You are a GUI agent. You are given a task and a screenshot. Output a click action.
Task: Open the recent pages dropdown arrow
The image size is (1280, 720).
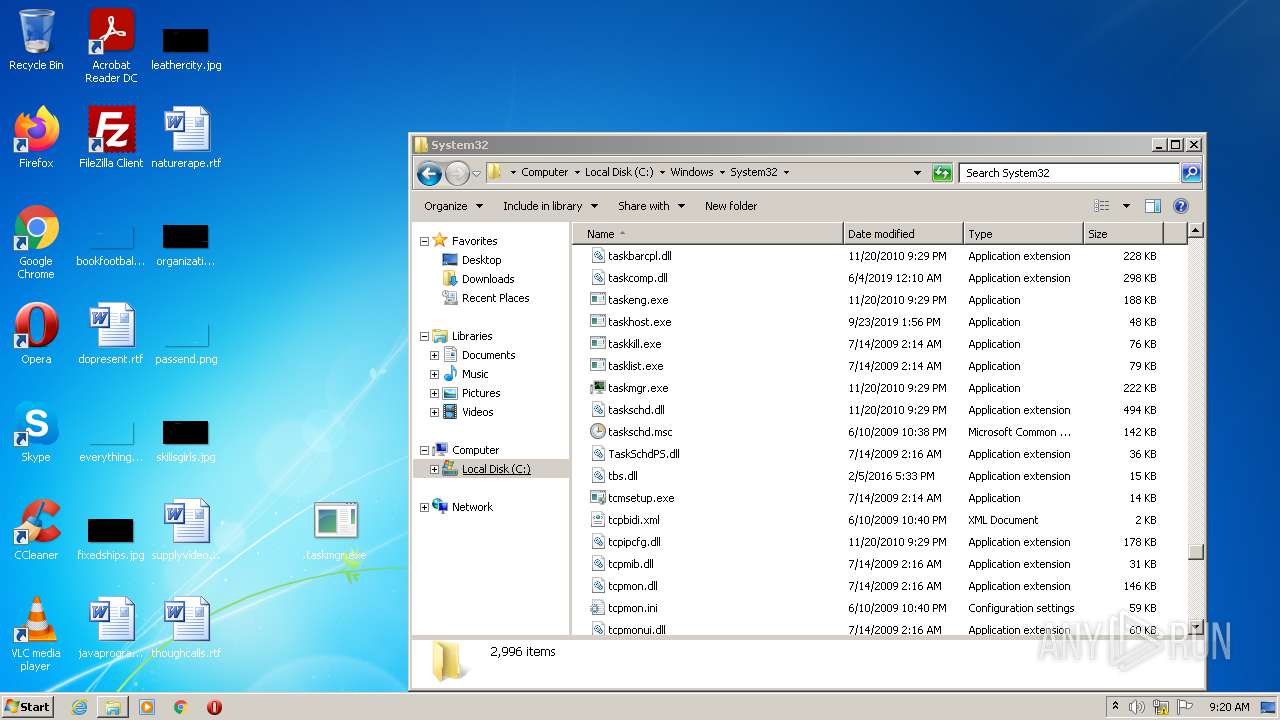click(476, 173)
